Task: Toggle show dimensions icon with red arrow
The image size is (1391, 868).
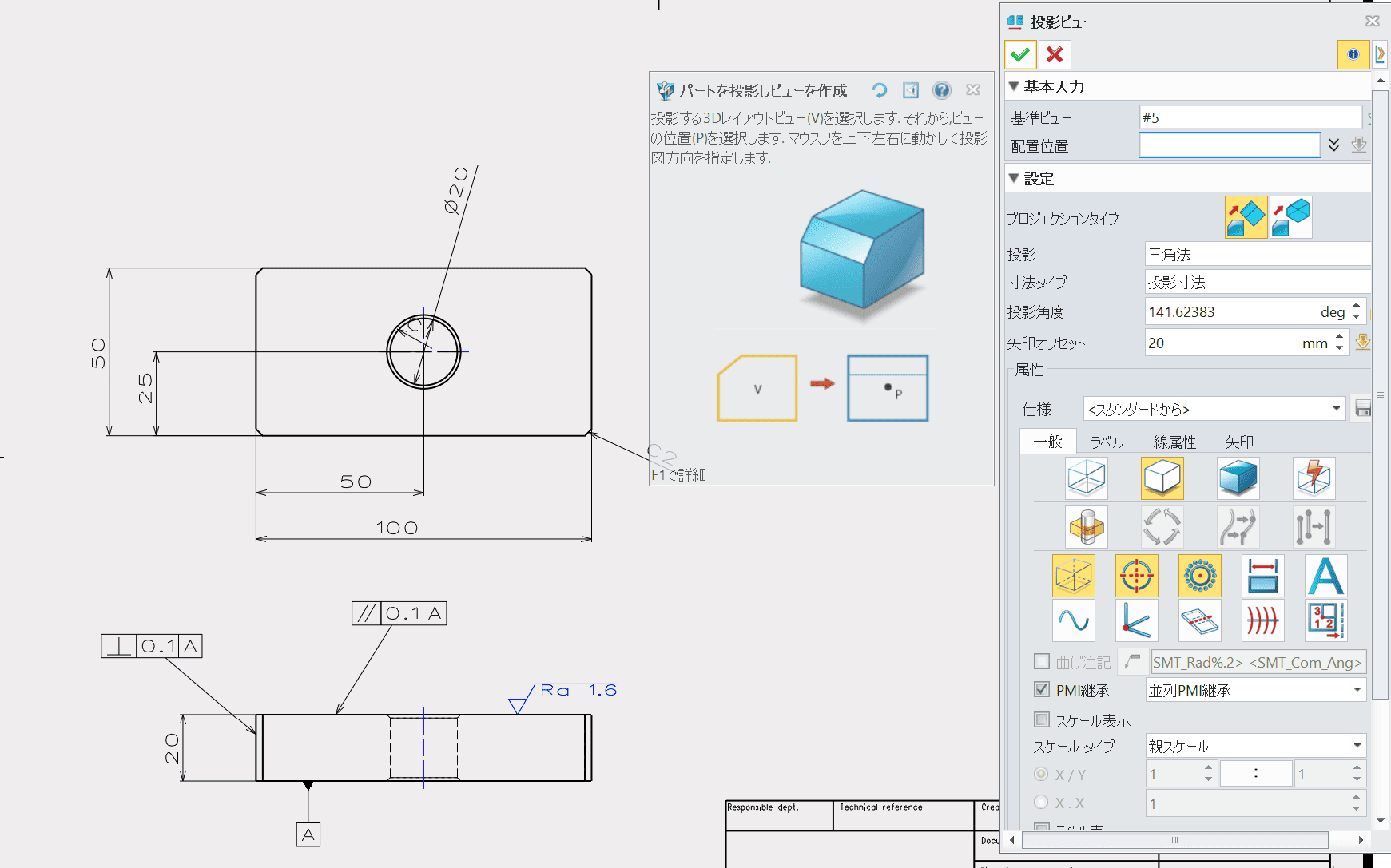Action: pos(1262,576)
